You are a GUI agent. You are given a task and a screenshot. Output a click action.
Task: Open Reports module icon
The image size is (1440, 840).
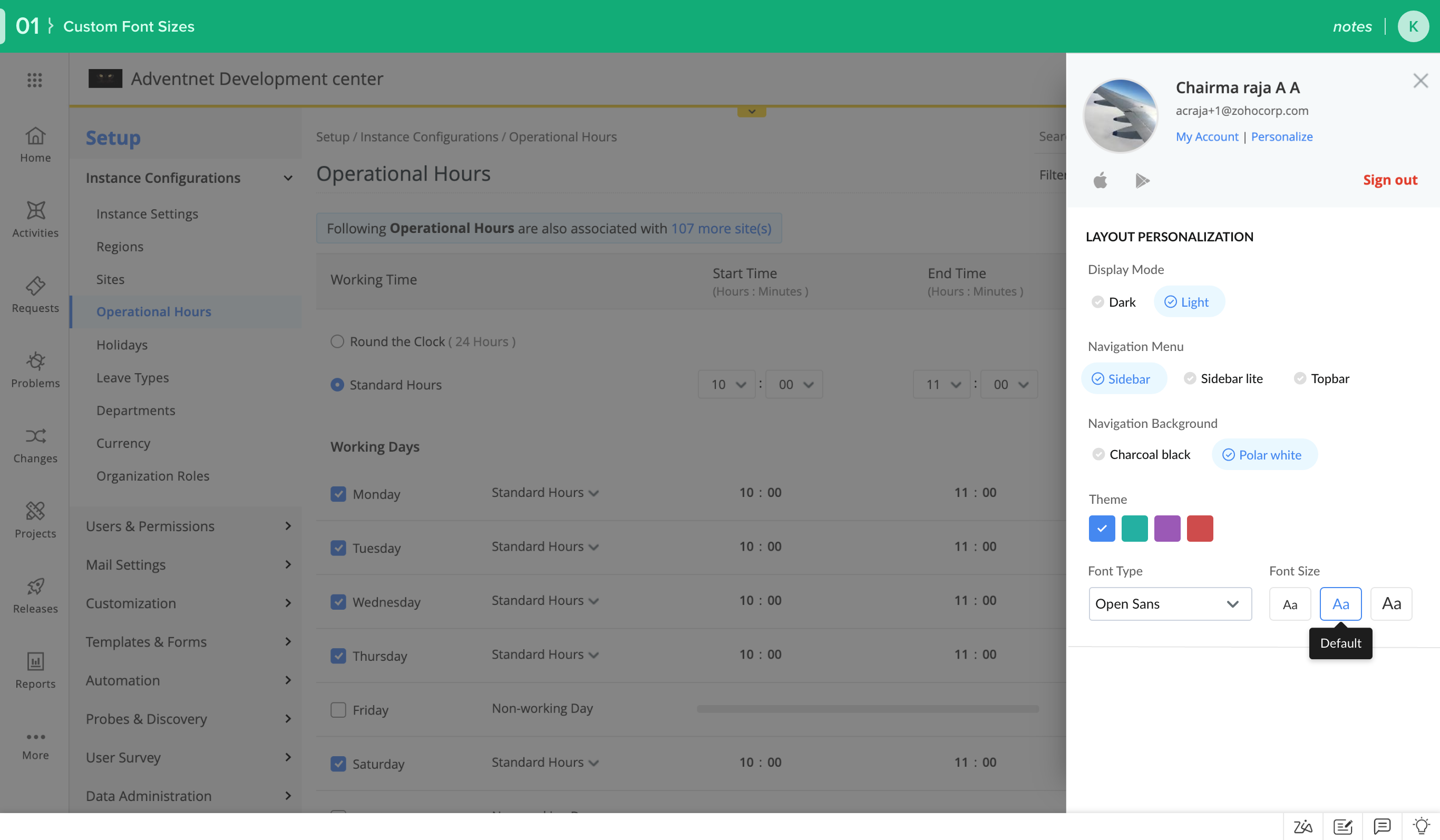click(x=35, y=670)
